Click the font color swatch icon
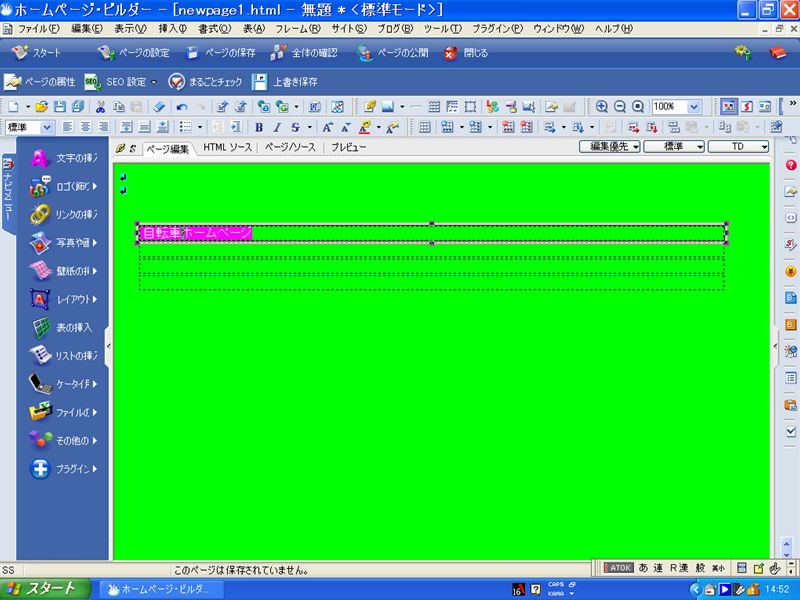 click(x=365, y=127)
